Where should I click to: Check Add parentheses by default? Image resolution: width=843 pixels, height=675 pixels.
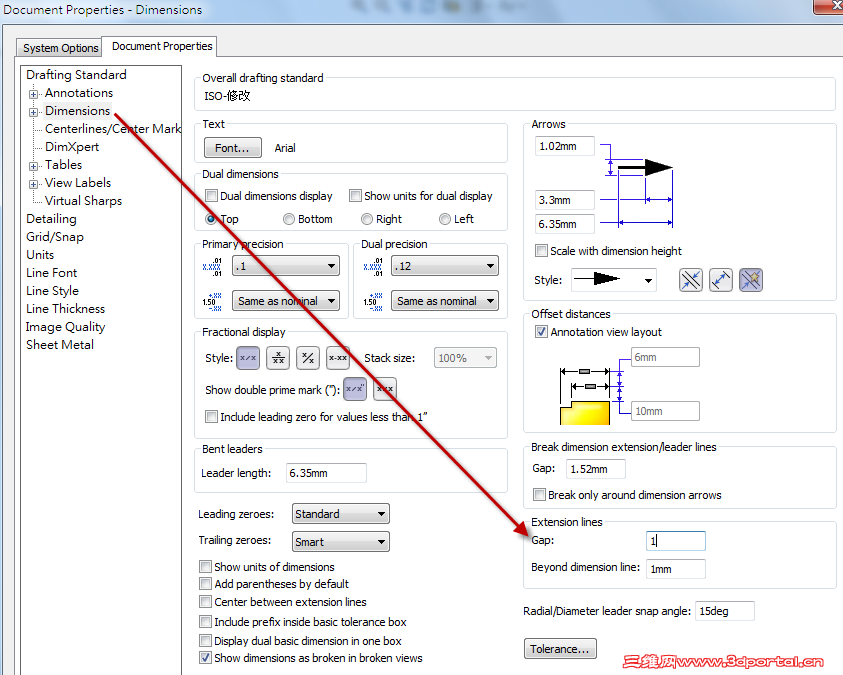click(x=205, y=584)
